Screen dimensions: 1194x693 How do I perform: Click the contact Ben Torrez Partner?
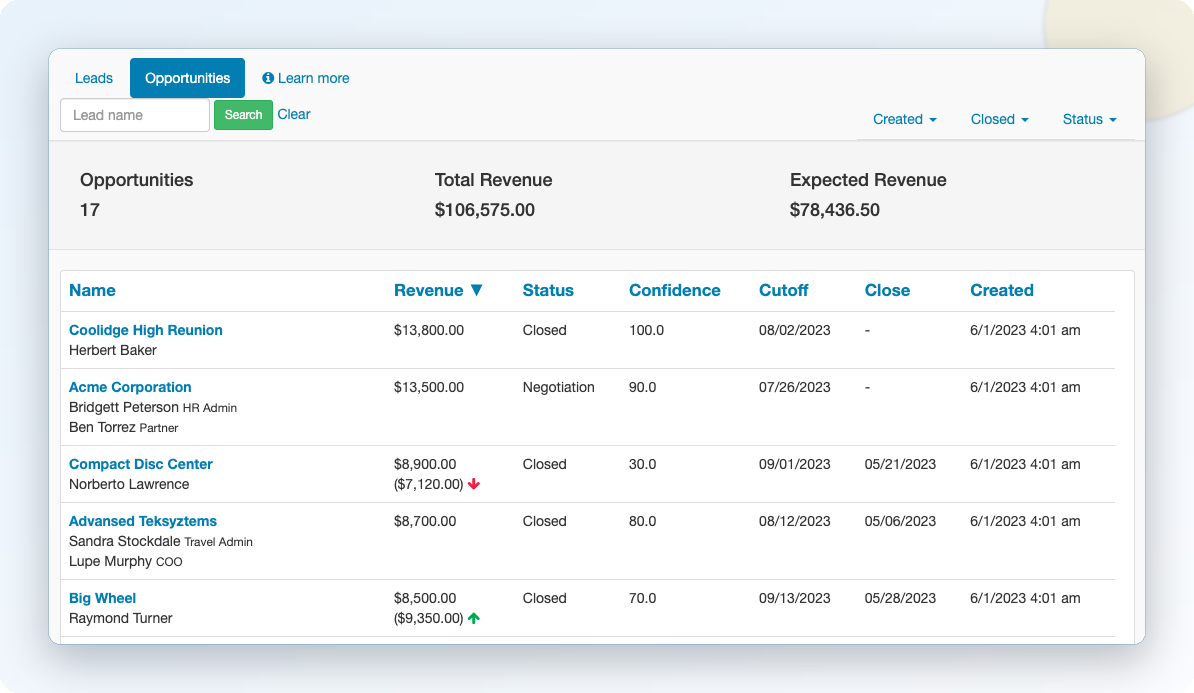(x=123, y=427)
